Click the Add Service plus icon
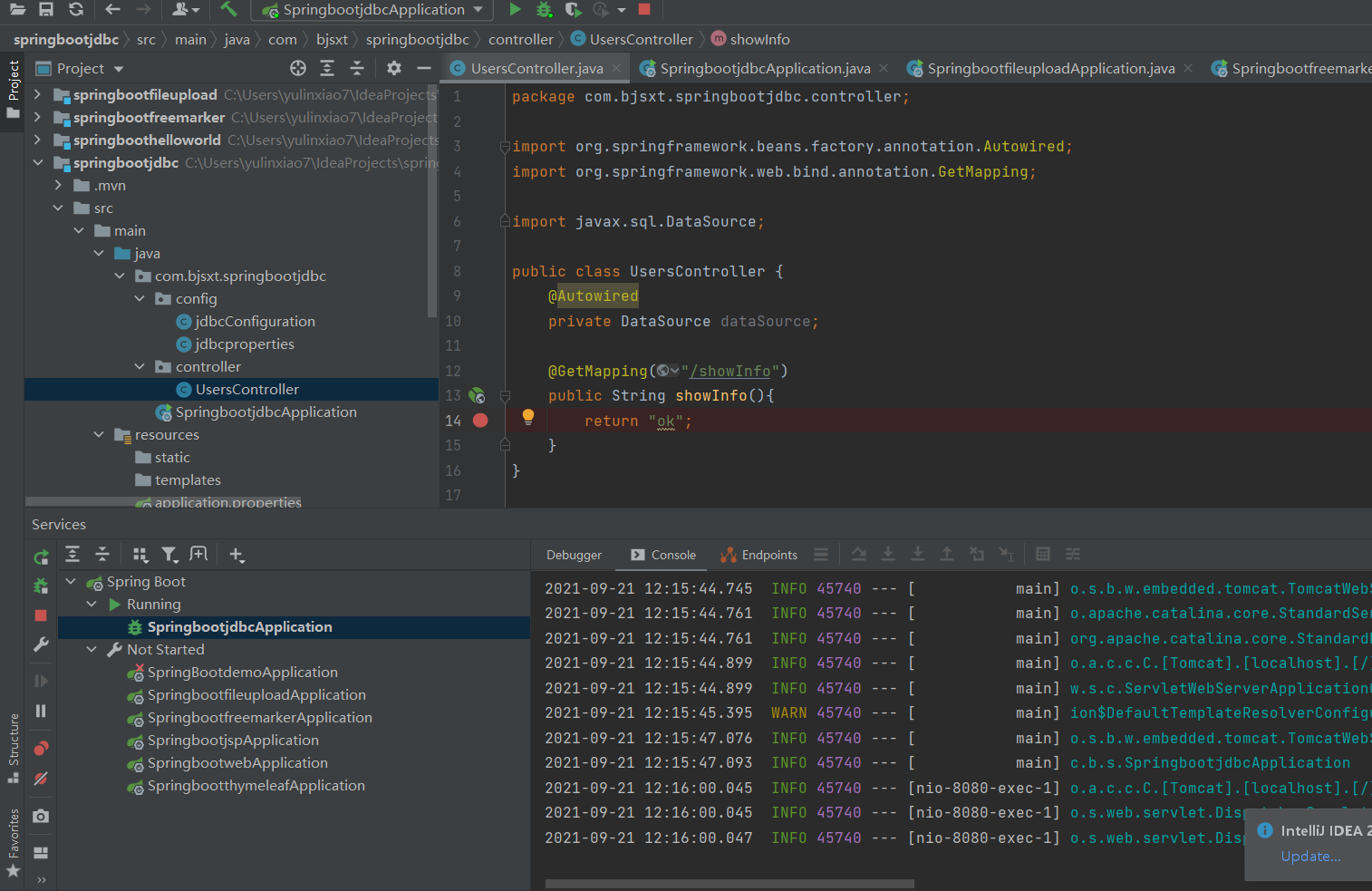This screenshot has height=891, width=1372. click(x=237, y=555)
